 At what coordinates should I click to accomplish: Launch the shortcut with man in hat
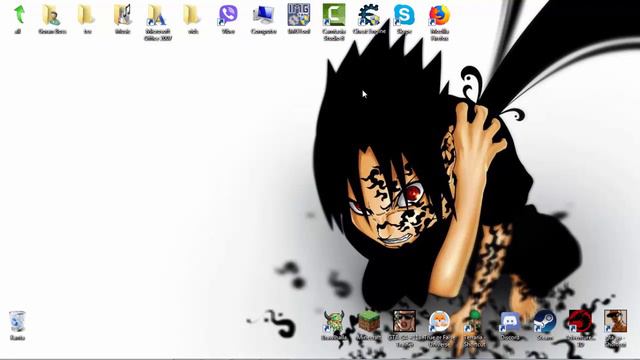(x=615, y=321)
